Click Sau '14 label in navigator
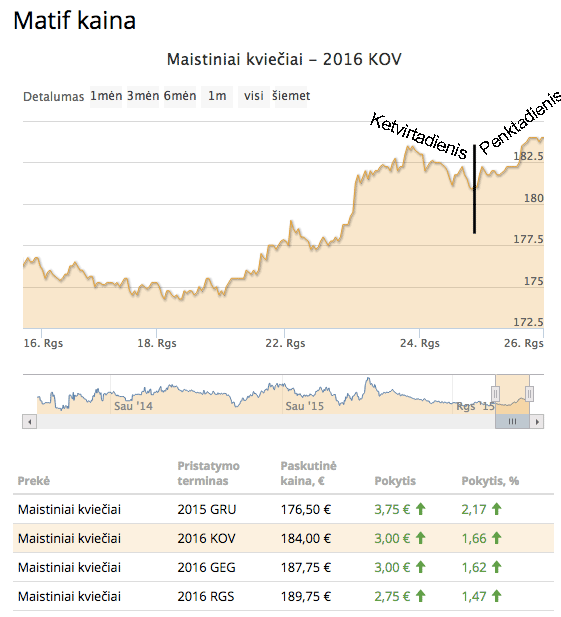The height and width of the screenshot is (617, 561). (133, 406)
